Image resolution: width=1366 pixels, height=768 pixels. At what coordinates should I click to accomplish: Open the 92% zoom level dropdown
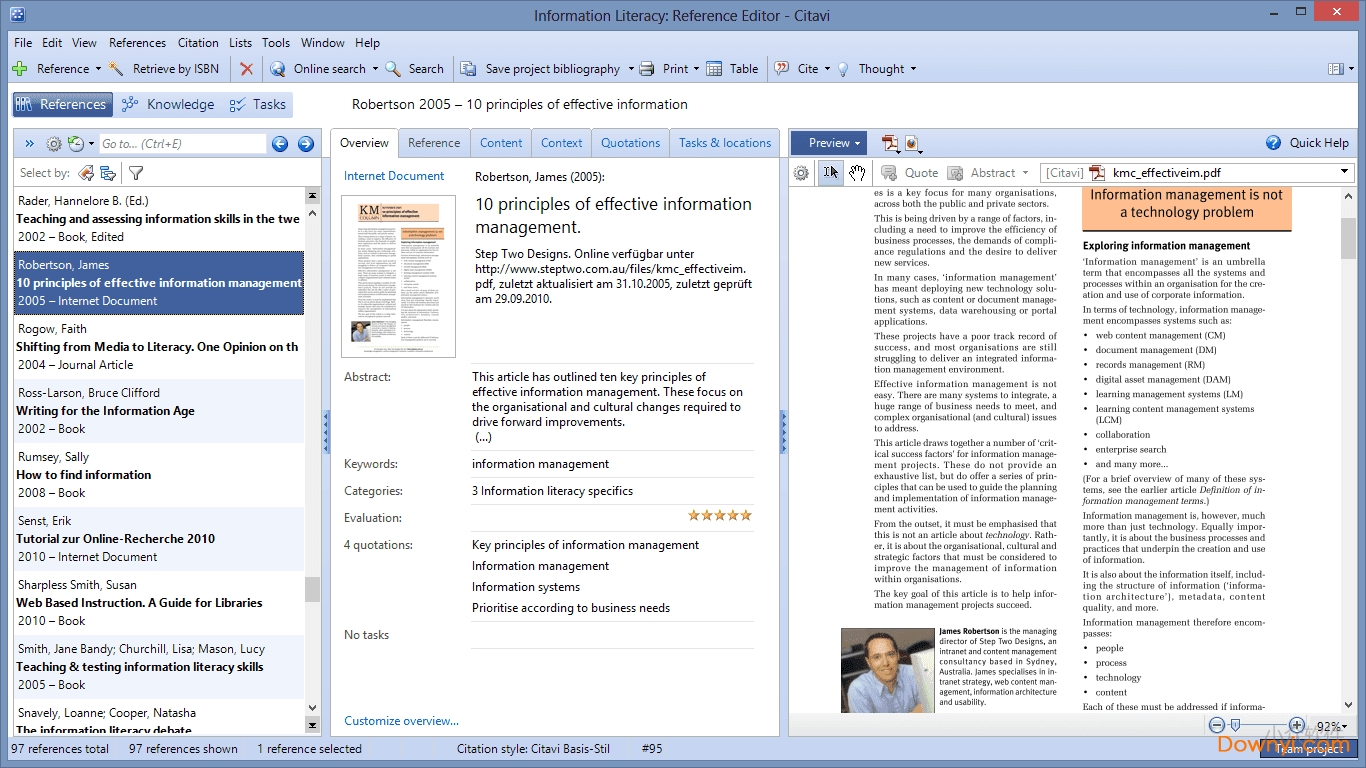click(x=1332, y=727)
